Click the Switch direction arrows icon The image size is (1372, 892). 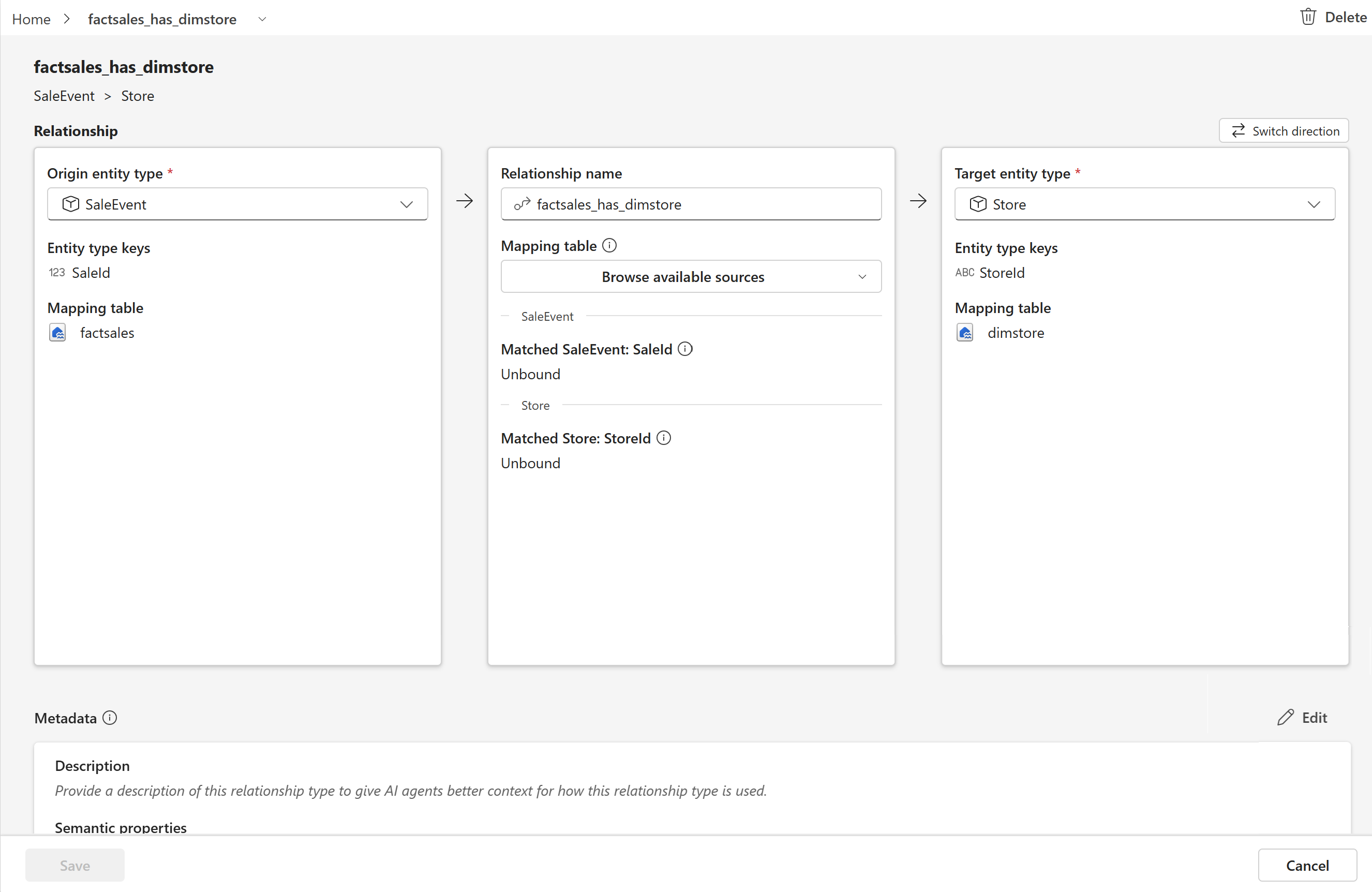tap(1237, 131)
